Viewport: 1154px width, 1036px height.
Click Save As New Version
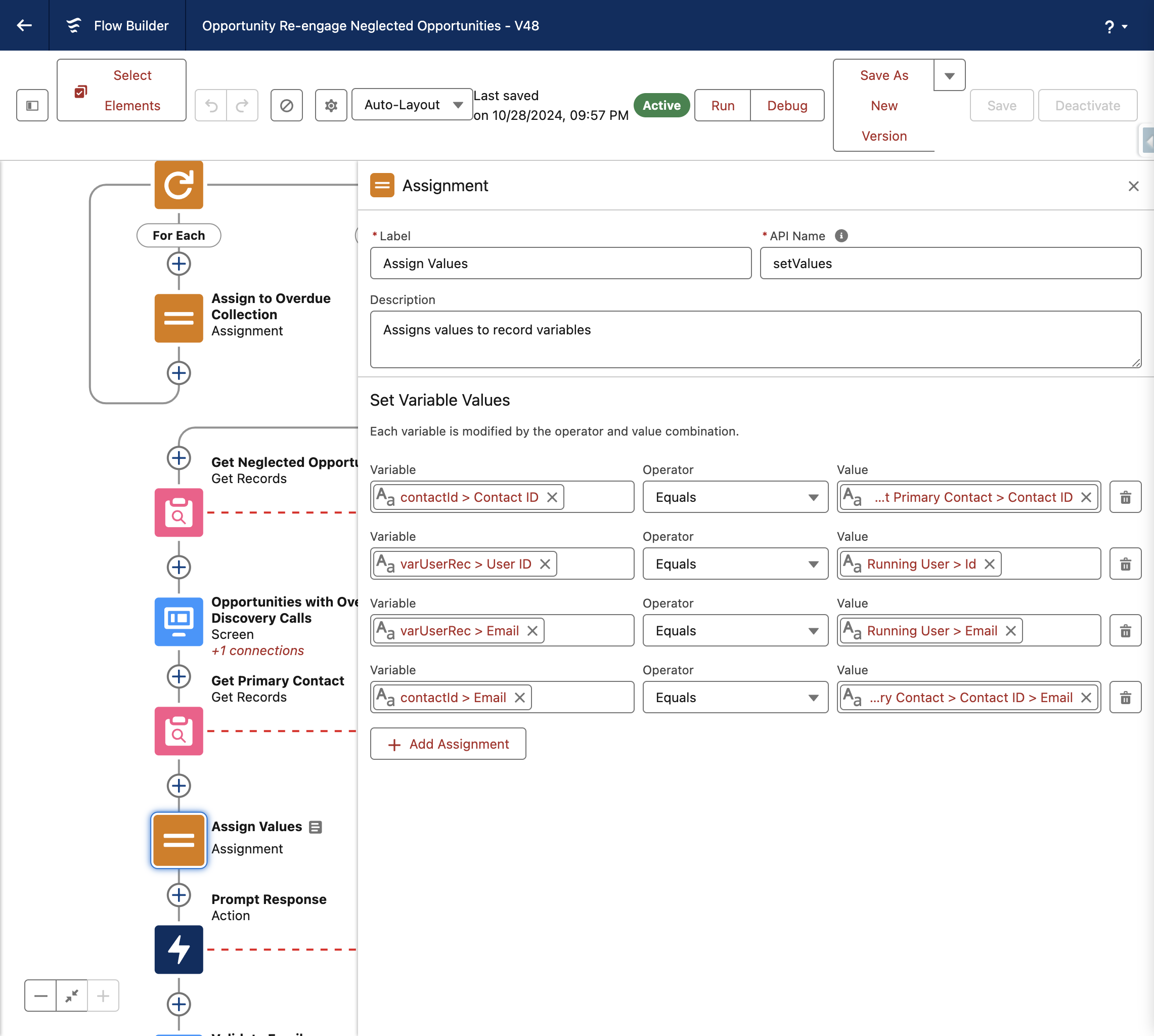click(884, 105)
